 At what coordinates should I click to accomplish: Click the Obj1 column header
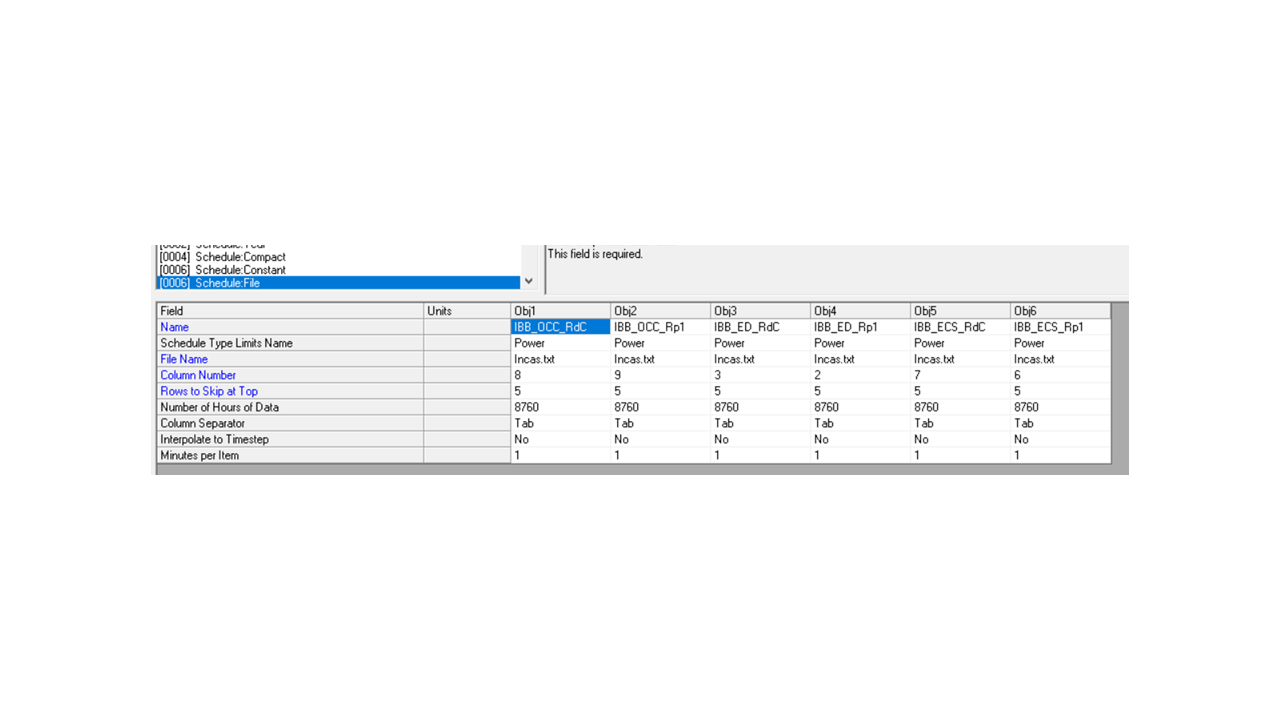[560, 311]
